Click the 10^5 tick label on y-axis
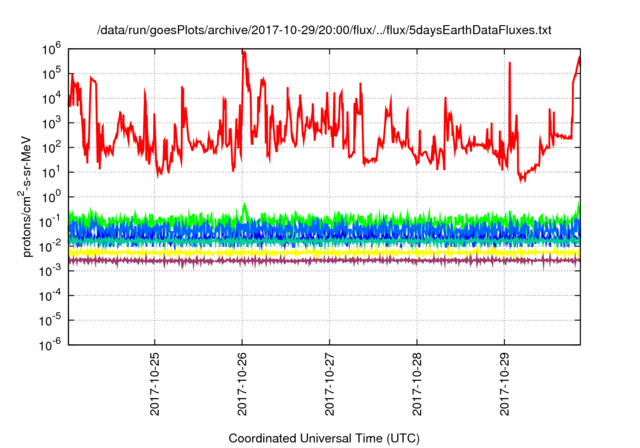Viewport: 640px width, 448px height. click(51, 74)
